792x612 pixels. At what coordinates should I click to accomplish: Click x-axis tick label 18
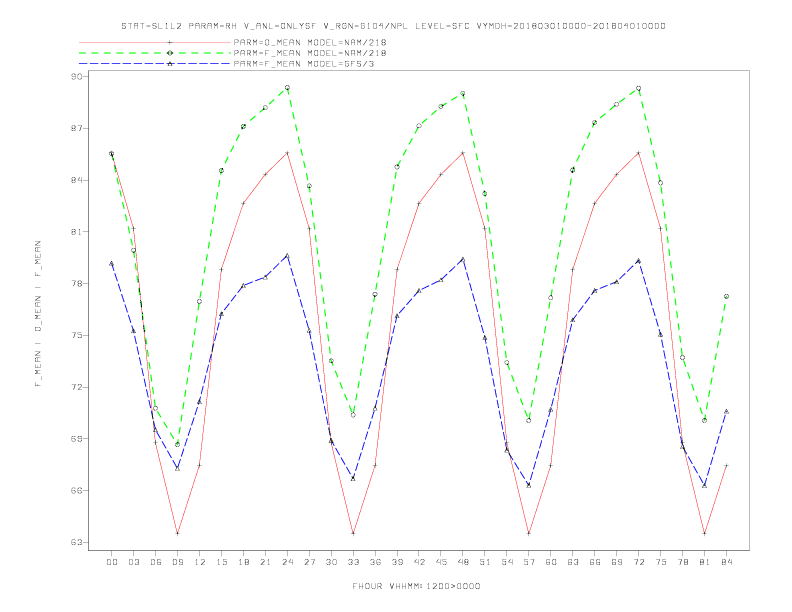coord(243,562)
